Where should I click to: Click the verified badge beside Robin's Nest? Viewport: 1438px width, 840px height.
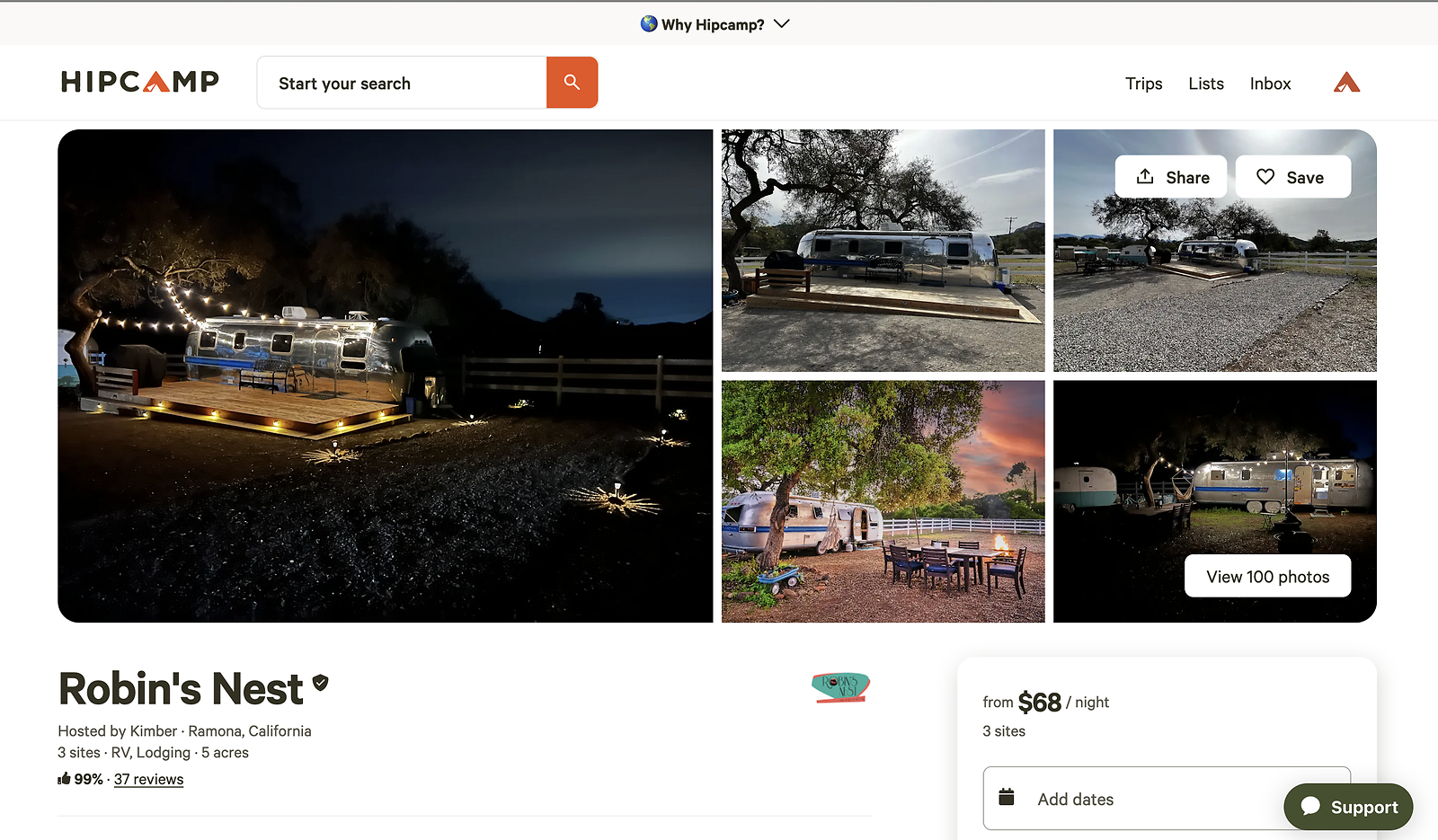(x=321, y=683)
